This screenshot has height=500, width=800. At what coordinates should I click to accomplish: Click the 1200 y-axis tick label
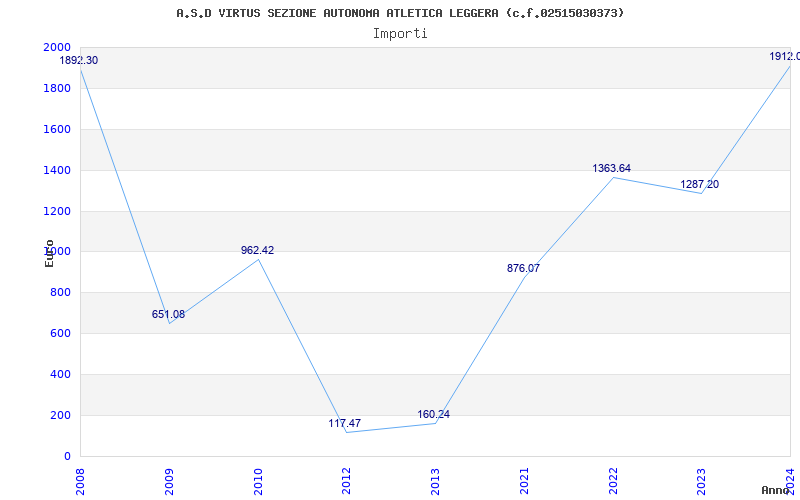pyautogui.click(x=57, y=211)
